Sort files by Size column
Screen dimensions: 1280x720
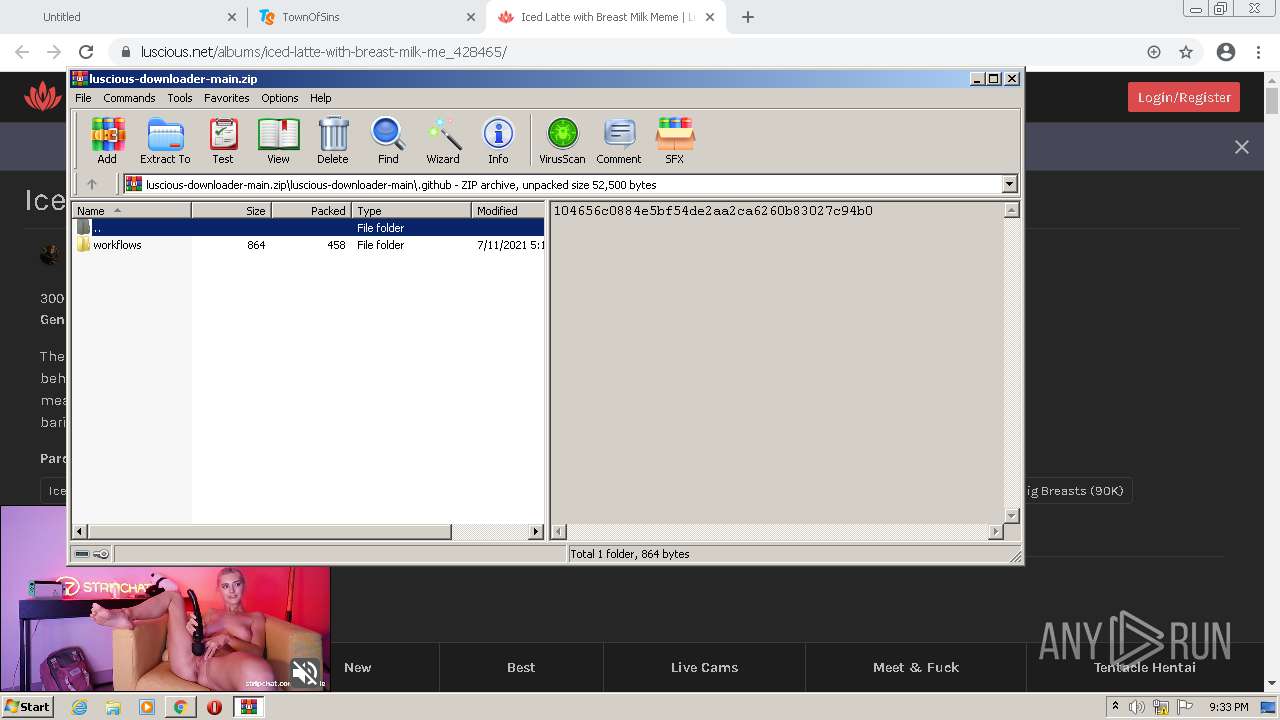232,210
